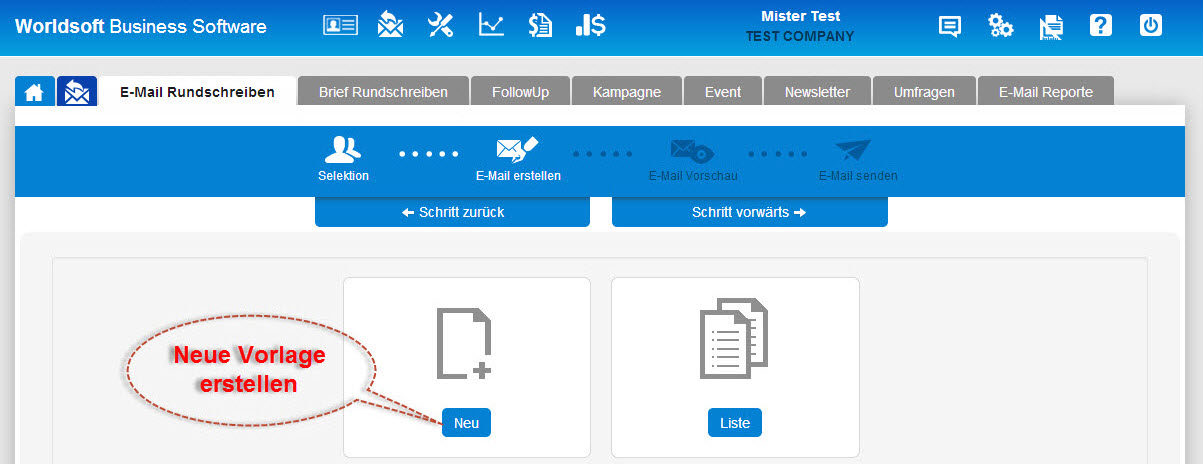Click the power logout icon
Screen dimensions: 1203x464
tap(1152, 26)
